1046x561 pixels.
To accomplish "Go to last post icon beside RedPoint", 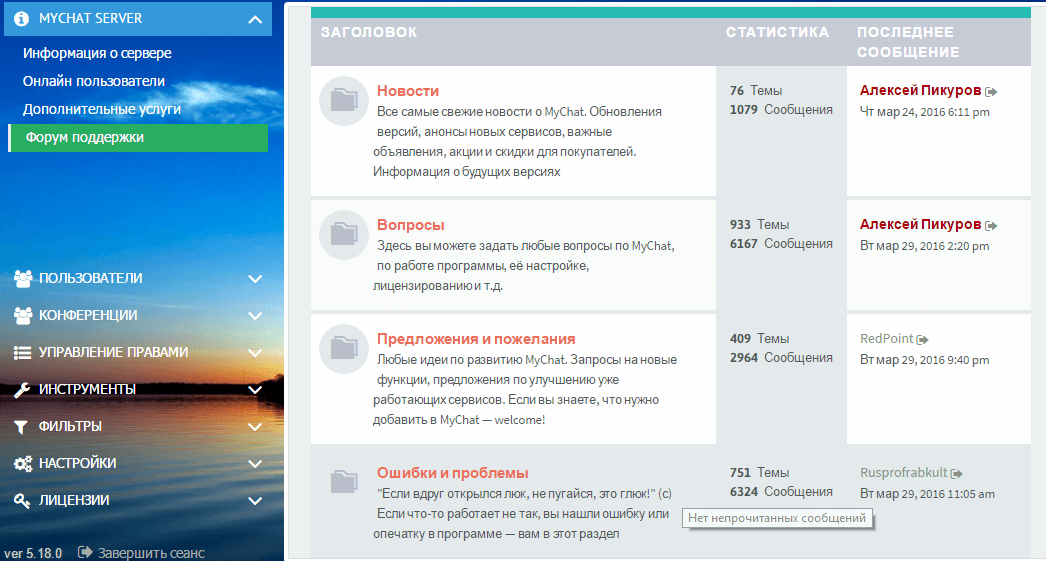I will click(x=923, y=340).
